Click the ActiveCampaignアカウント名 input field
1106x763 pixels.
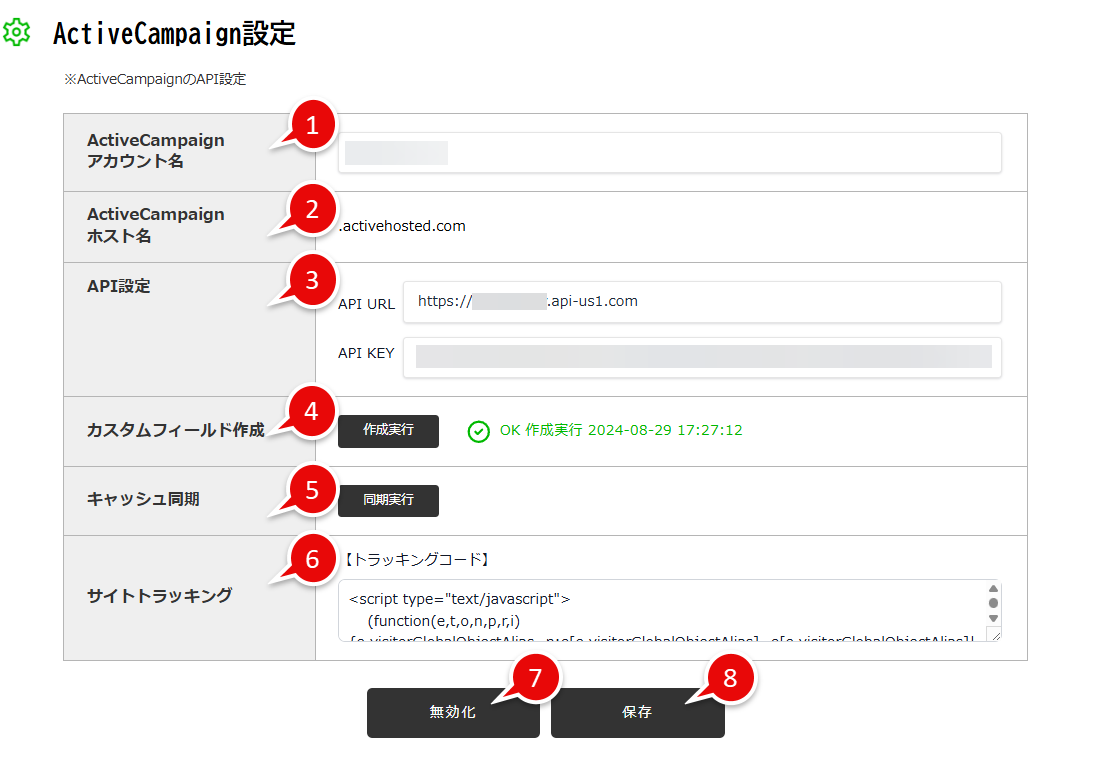click(x=670, y=152)
